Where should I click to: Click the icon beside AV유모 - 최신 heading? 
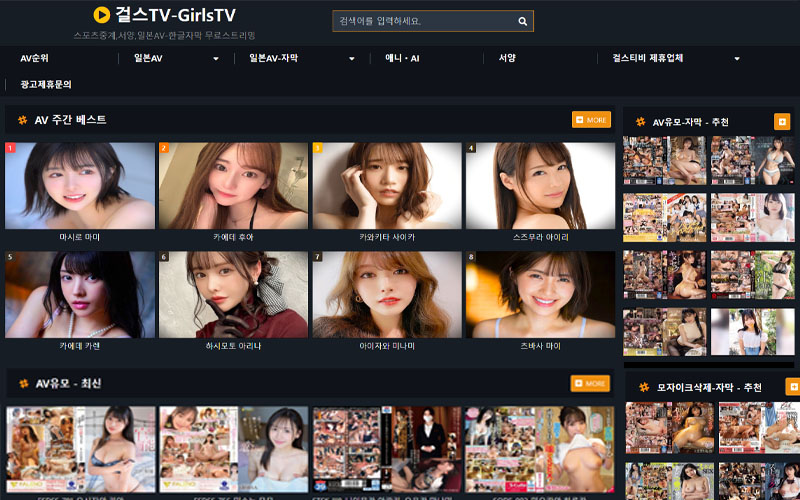pyautogui.click(x=23, y=384)
